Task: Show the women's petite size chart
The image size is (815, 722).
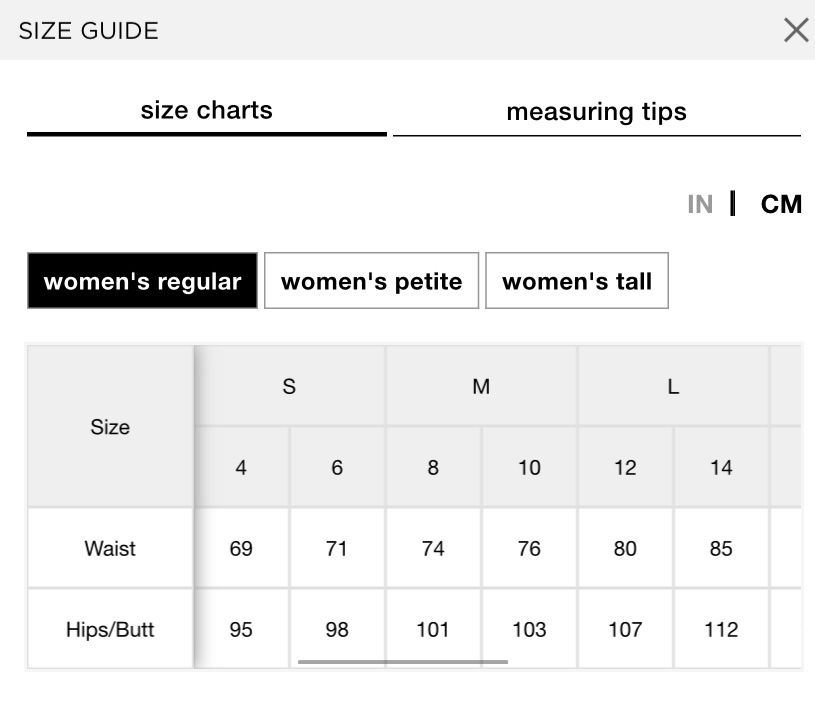Action: click(x=371, y=281)
